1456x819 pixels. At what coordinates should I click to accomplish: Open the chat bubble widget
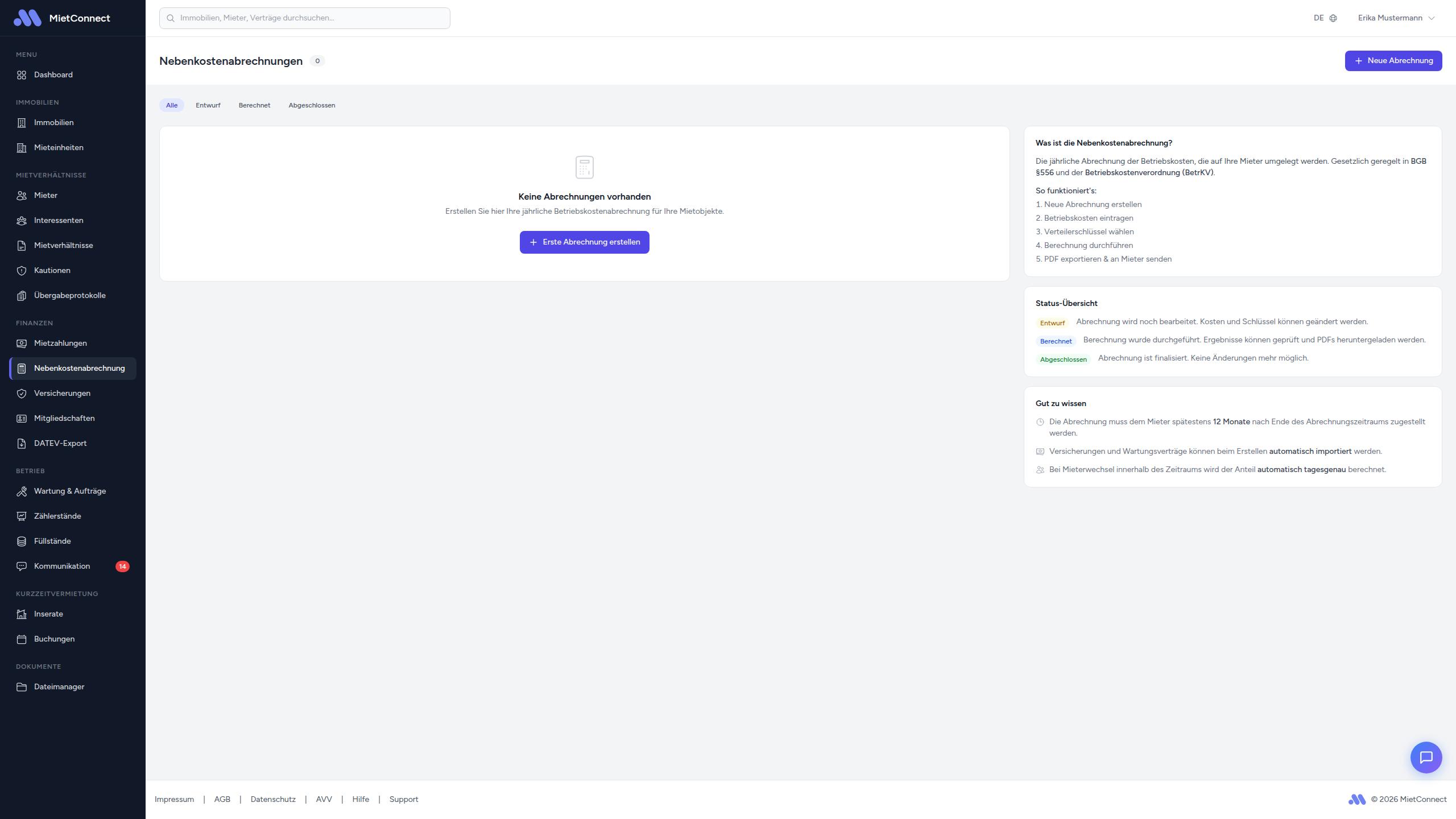(1426, 757)
